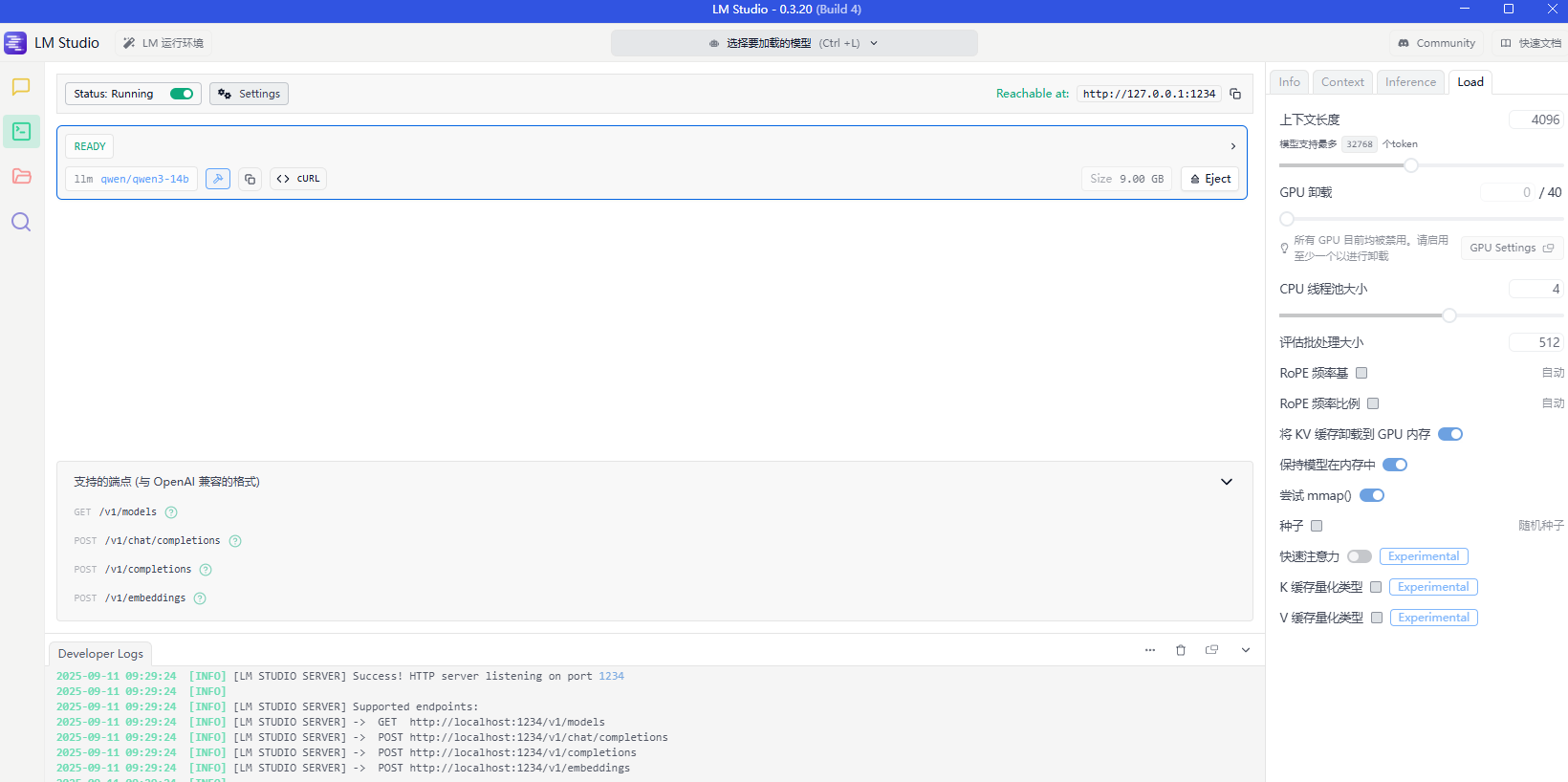Screen dimensions: 1568x782
Task: Open the Chat section in sidebar
Action: [21, 87]
